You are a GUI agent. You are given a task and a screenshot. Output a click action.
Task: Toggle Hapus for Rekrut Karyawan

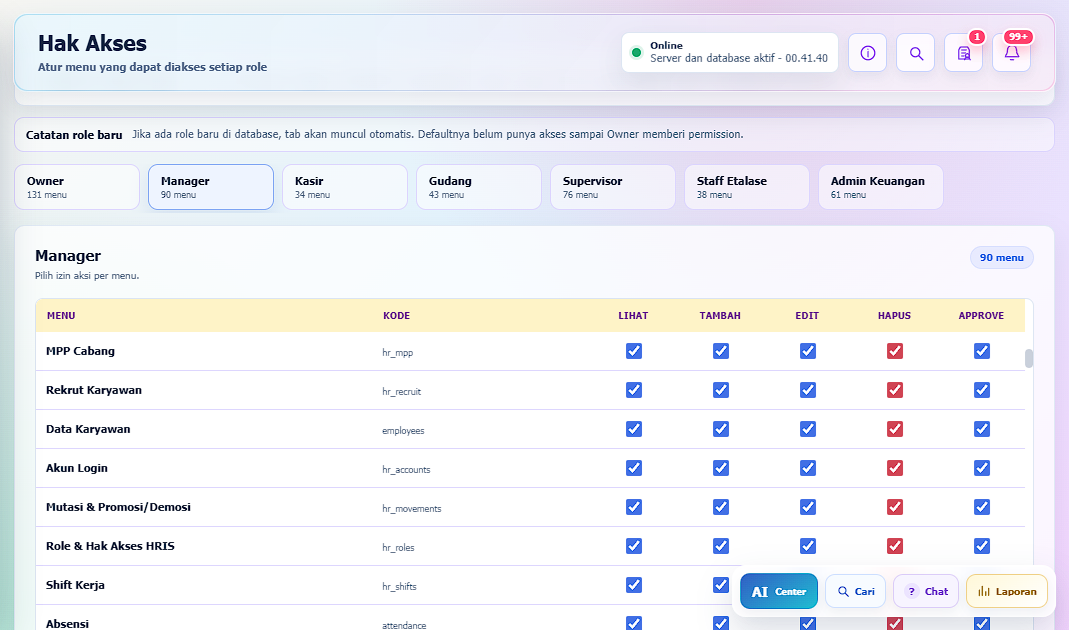(x=894, y=390)
